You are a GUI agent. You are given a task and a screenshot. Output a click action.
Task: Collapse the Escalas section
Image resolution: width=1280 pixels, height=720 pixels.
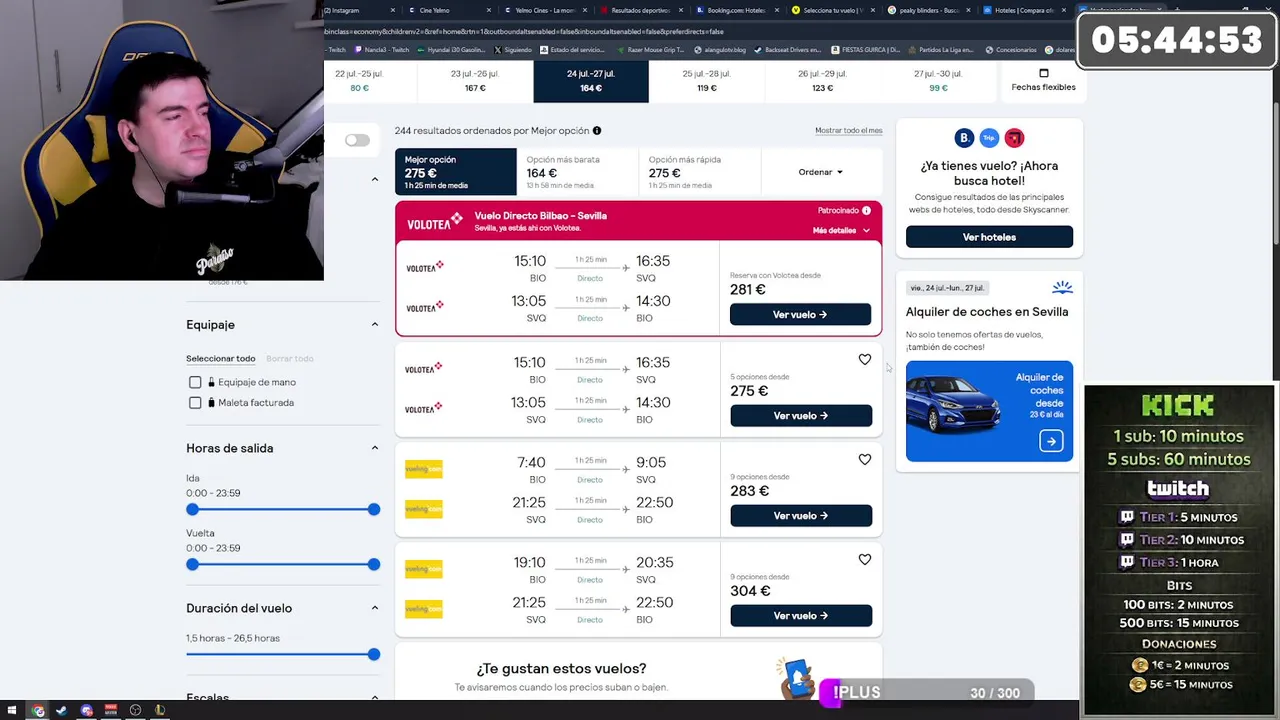point(375,697)
